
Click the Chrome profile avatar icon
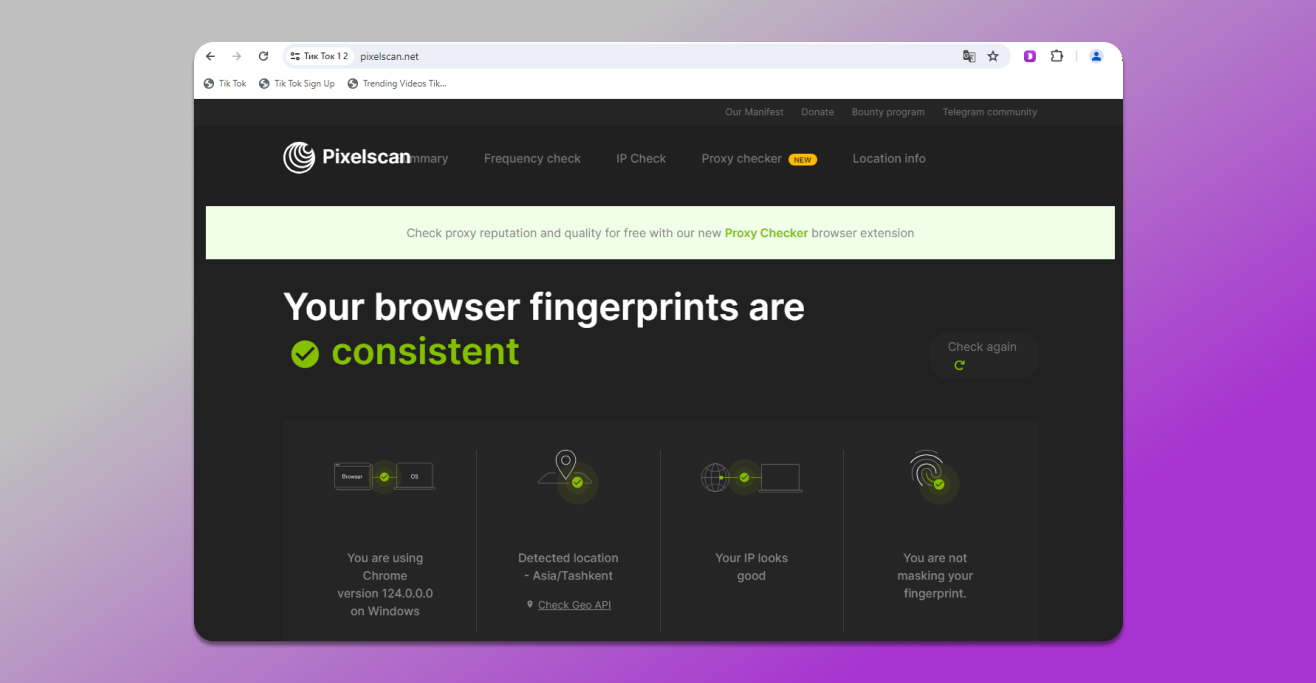1096,56
